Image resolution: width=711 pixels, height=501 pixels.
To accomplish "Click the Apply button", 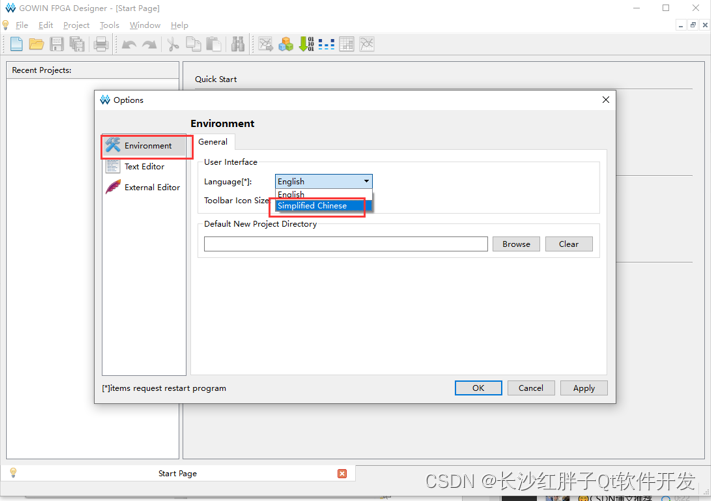I will (x=584, y=388).
